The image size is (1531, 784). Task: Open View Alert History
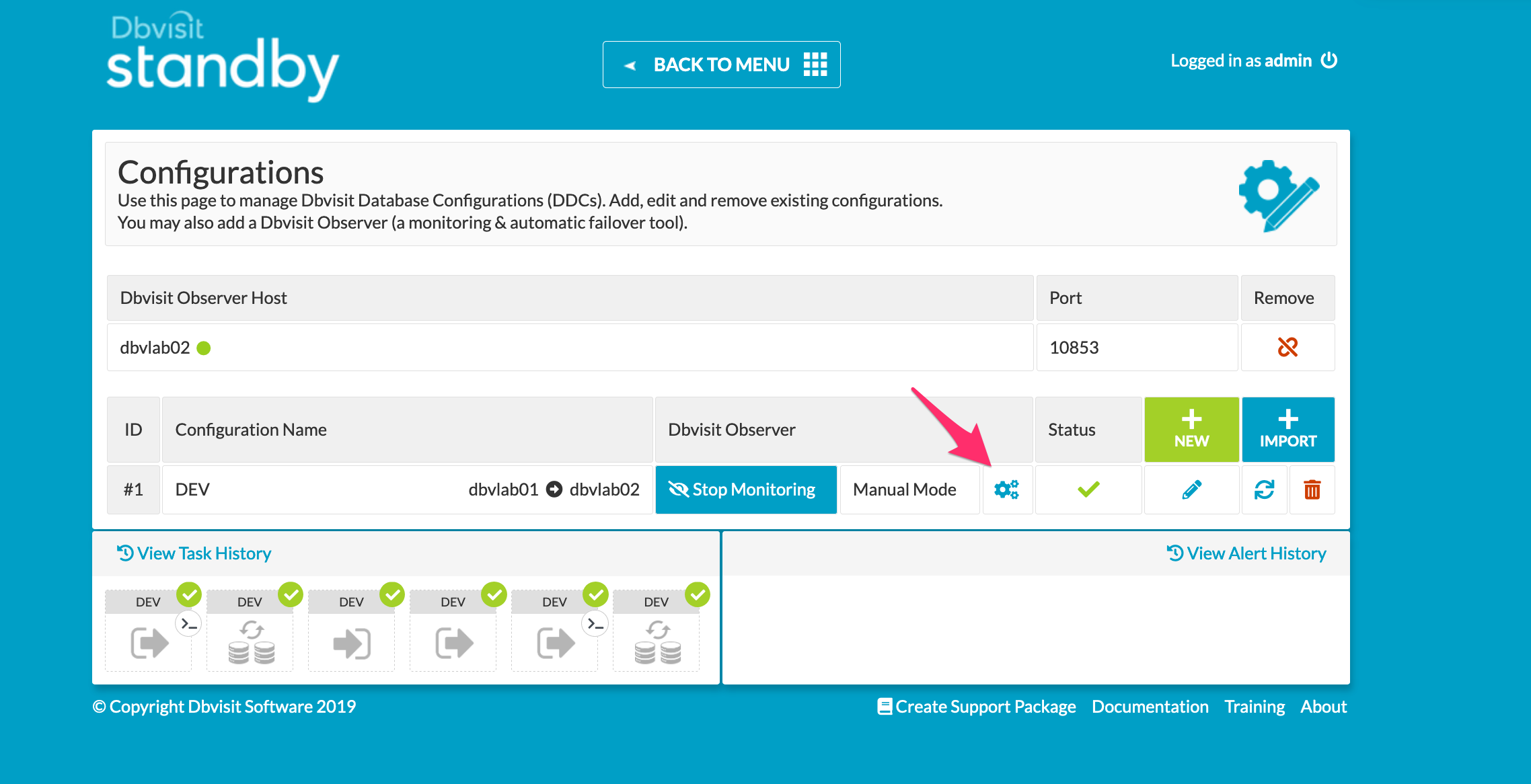coord(1246,553)
